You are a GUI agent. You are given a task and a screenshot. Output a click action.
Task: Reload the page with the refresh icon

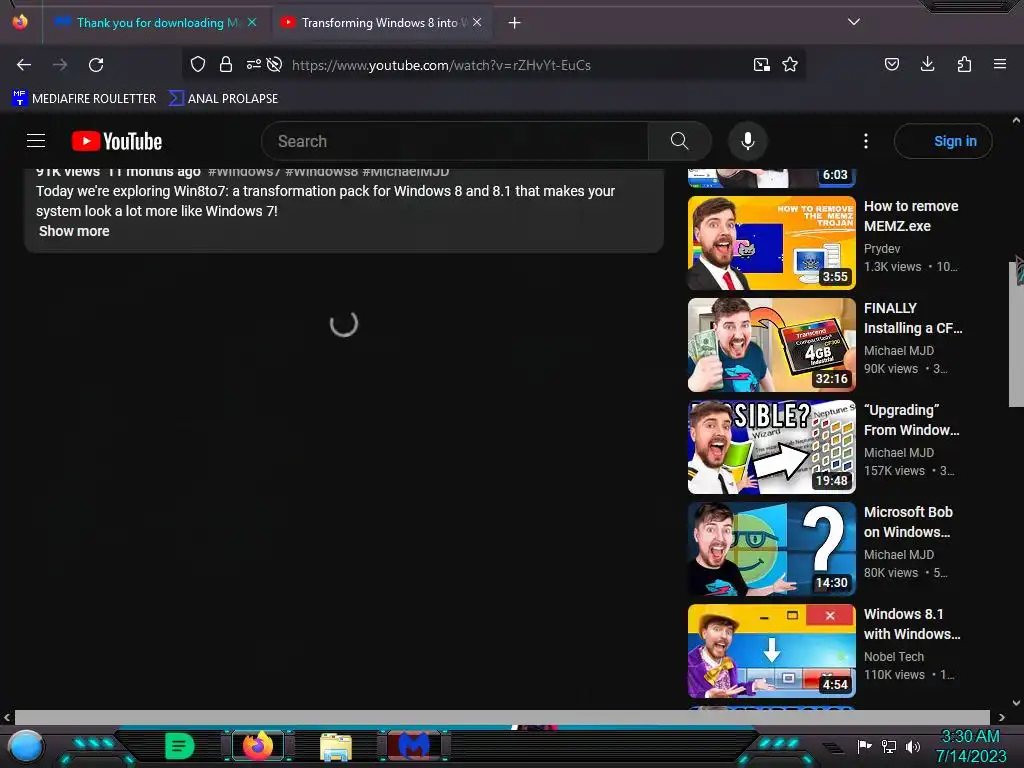click(96, 65)
